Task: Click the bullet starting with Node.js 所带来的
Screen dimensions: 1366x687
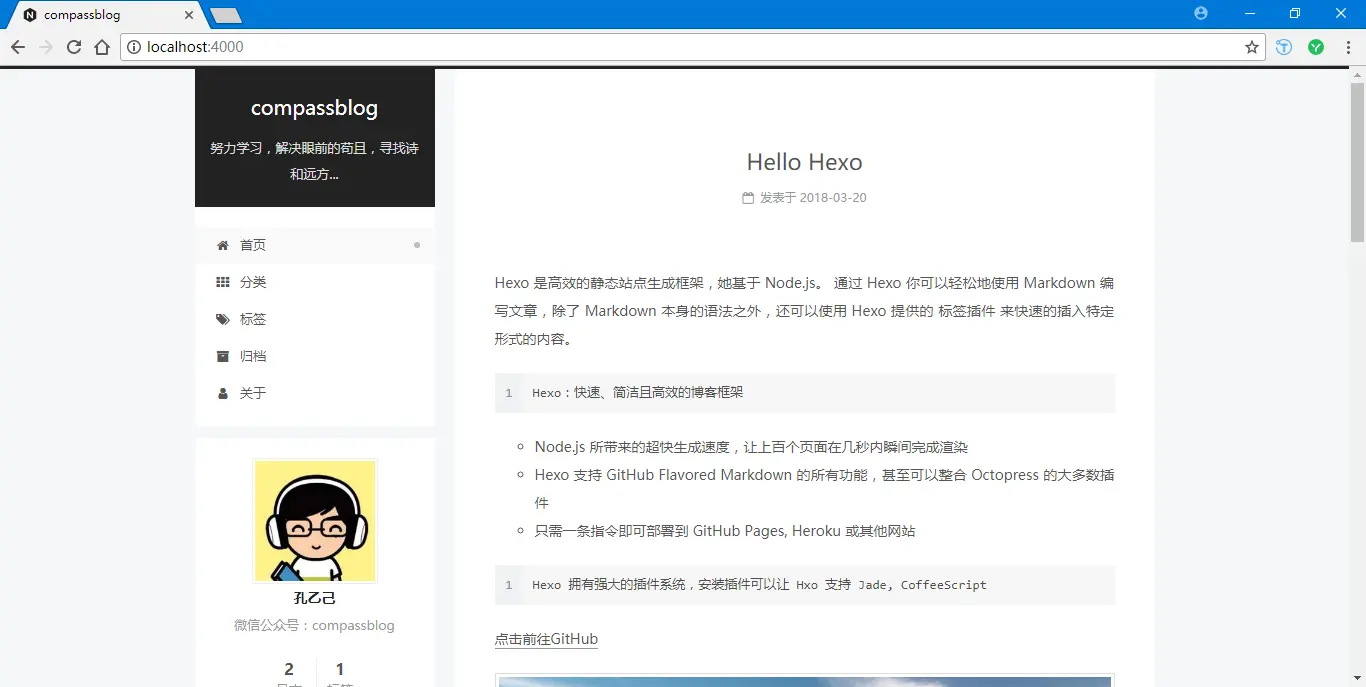Action: point(751,447)
